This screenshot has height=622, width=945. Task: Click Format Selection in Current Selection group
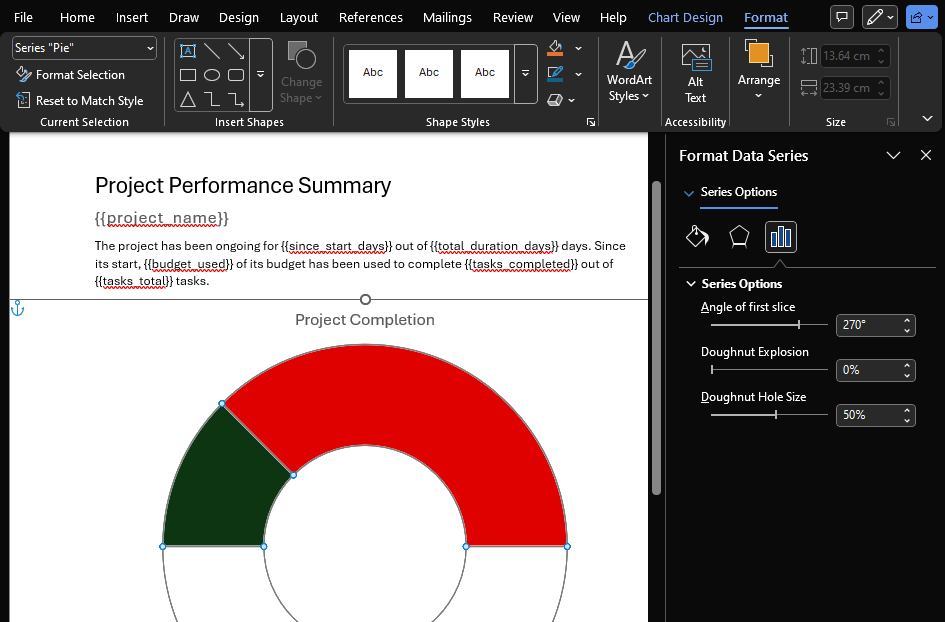(x=73, y=75)
